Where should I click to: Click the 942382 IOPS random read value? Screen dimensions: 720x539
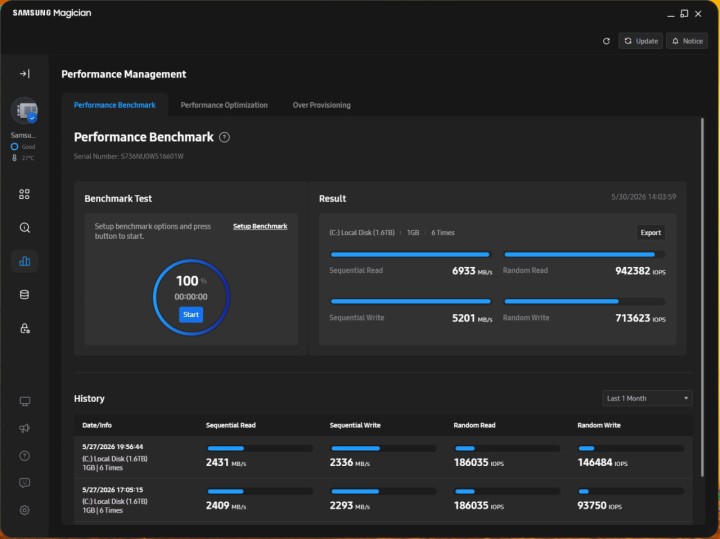point(640,271)
